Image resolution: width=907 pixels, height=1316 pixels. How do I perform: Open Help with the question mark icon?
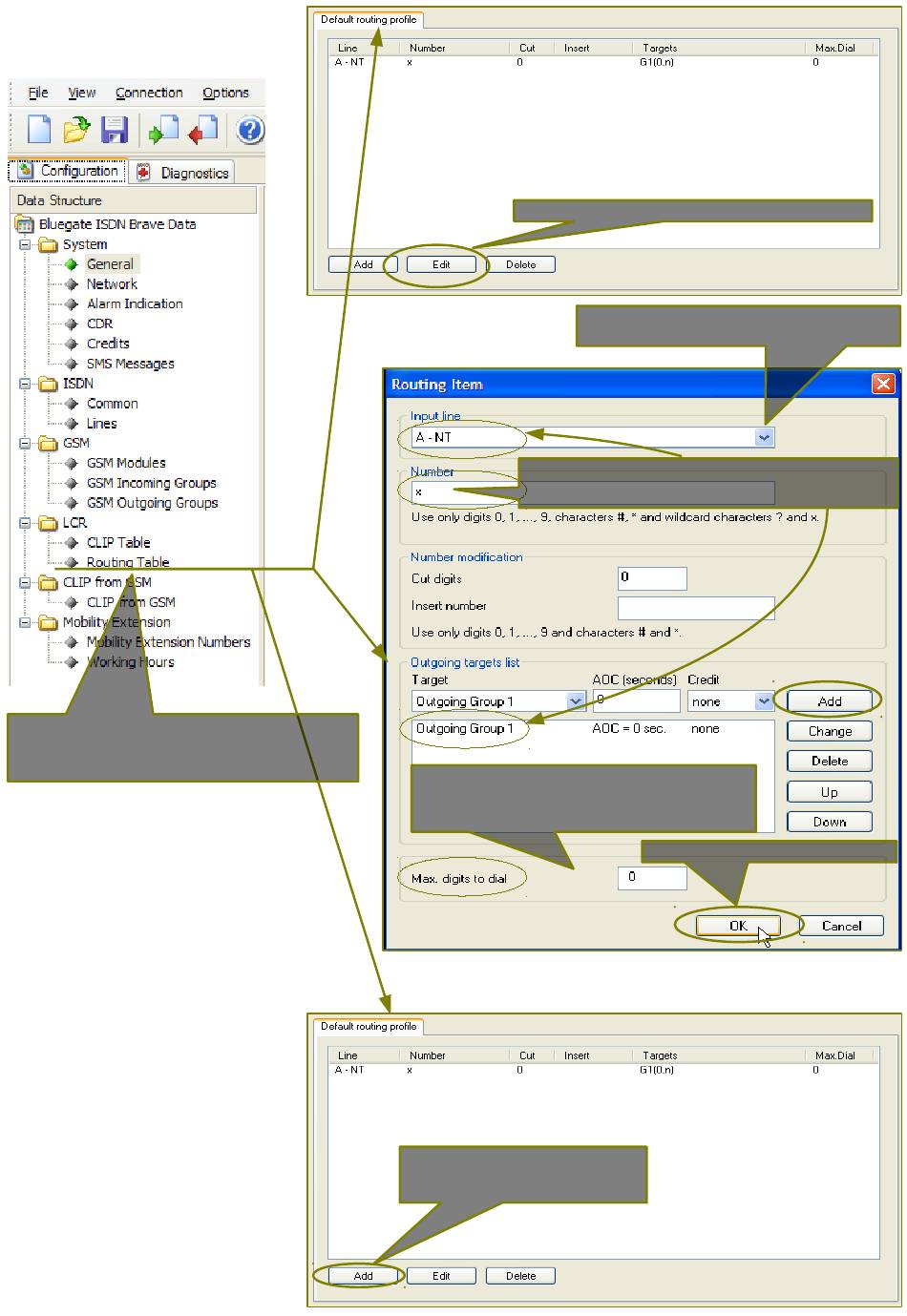(249, 130)
